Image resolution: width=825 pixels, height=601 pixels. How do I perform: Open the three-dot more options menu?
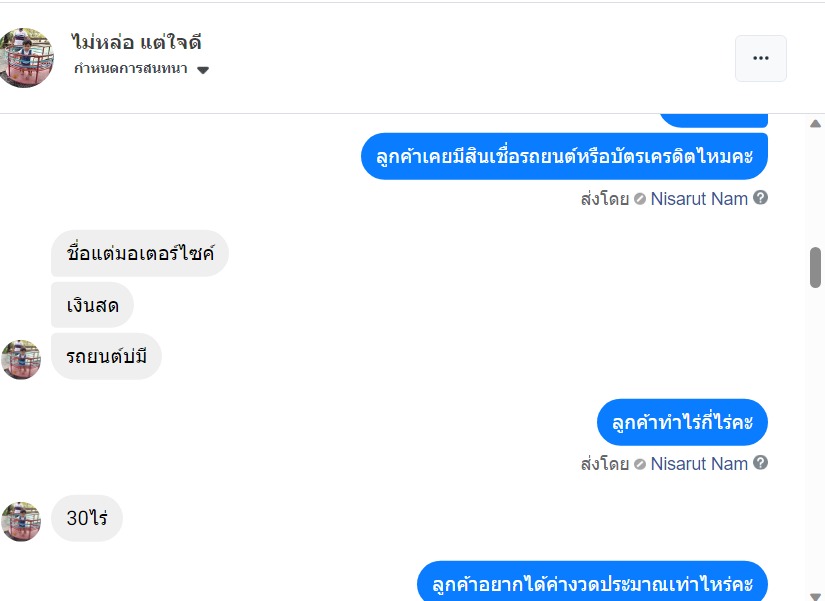coord(760,58)
